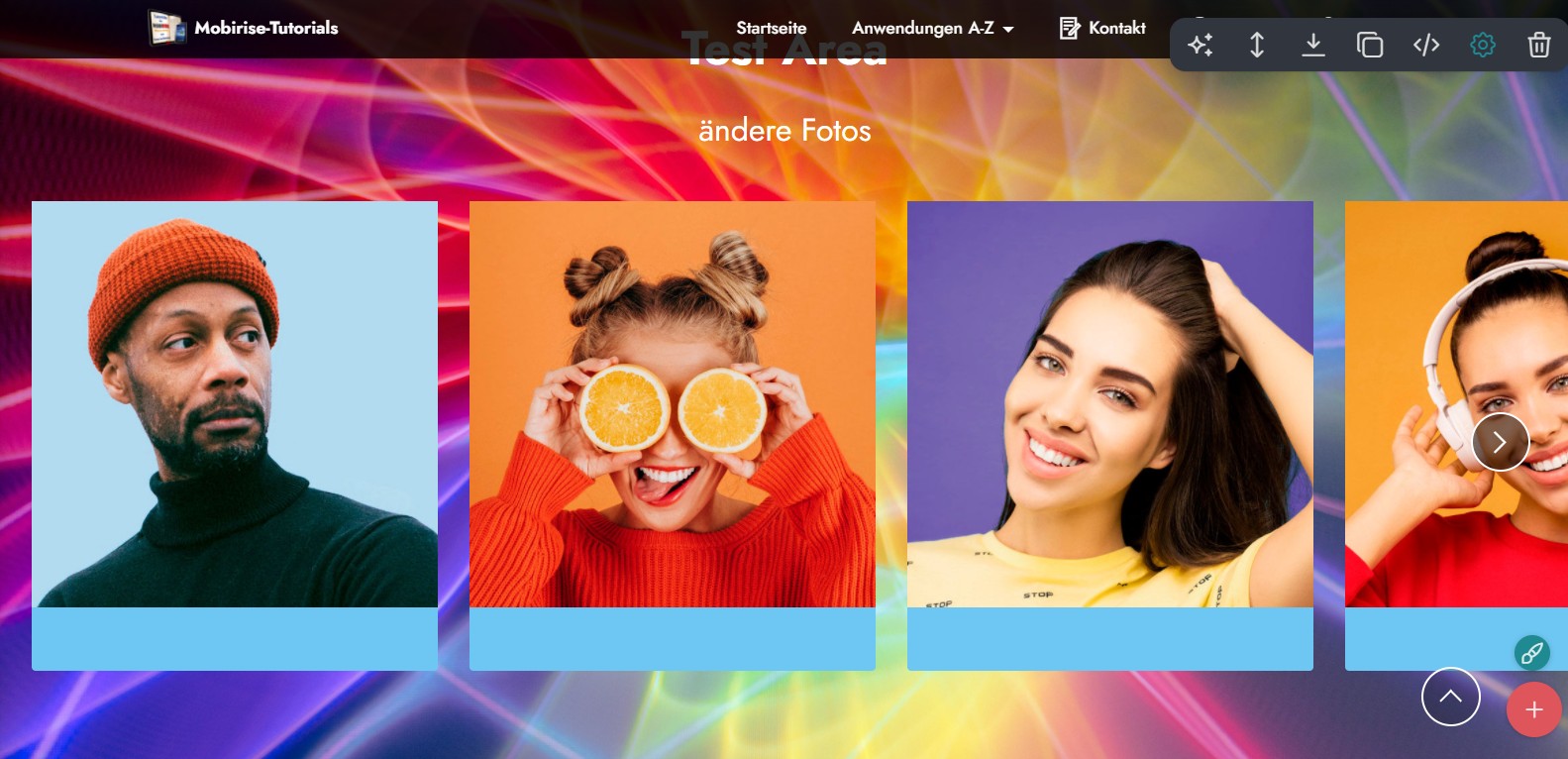Click the Mobirise-Tutorials logo image
Image resolution: width=1568 pixels, height=759 pixels.
[166, 28]
